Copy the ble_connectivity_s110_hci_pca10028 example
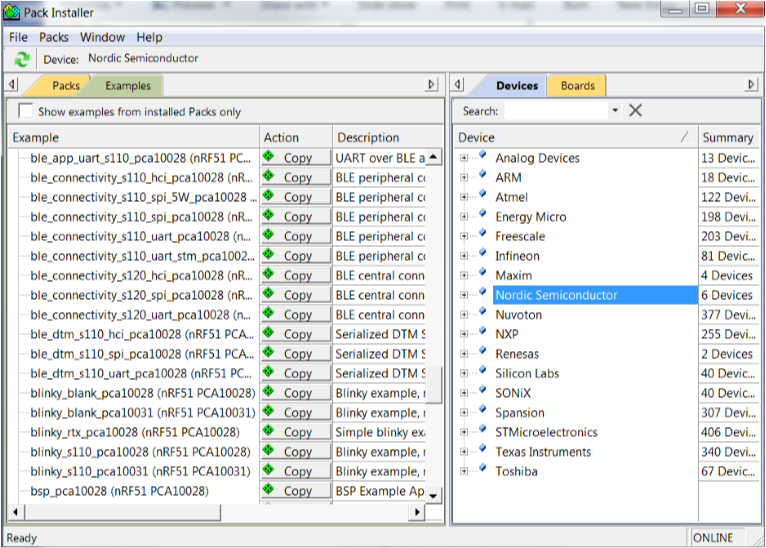 296,177
